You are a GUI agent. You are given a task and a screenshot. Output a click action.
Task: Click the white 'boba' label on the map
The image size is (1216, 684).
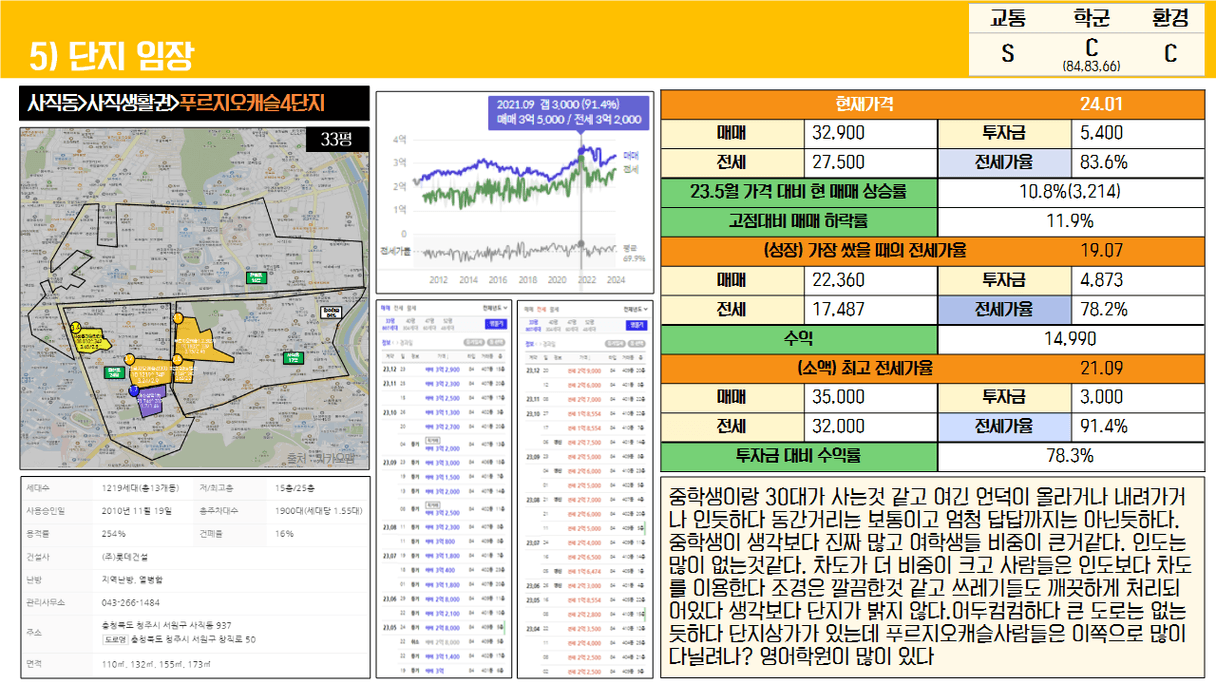click(331, 314)
